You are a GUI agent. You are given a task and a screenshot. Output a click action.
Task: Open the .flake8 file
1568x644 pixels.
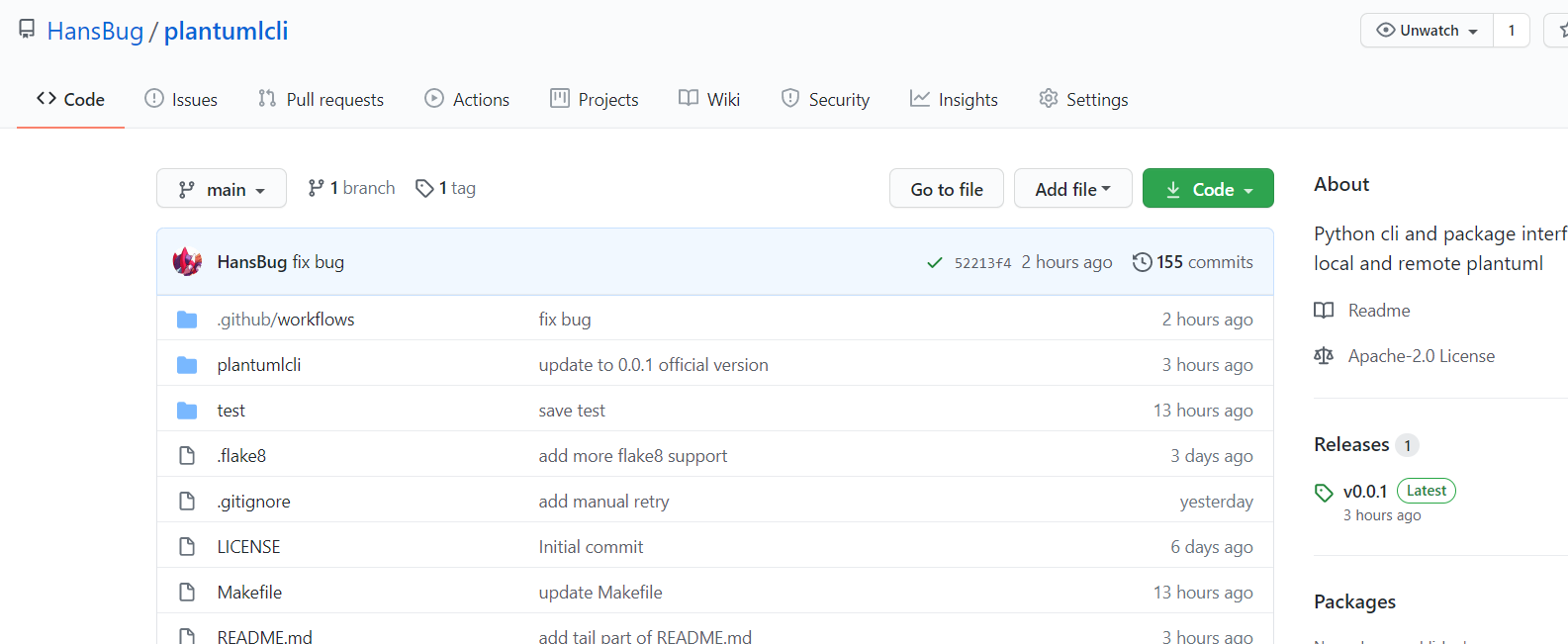[x=241, y=456]
